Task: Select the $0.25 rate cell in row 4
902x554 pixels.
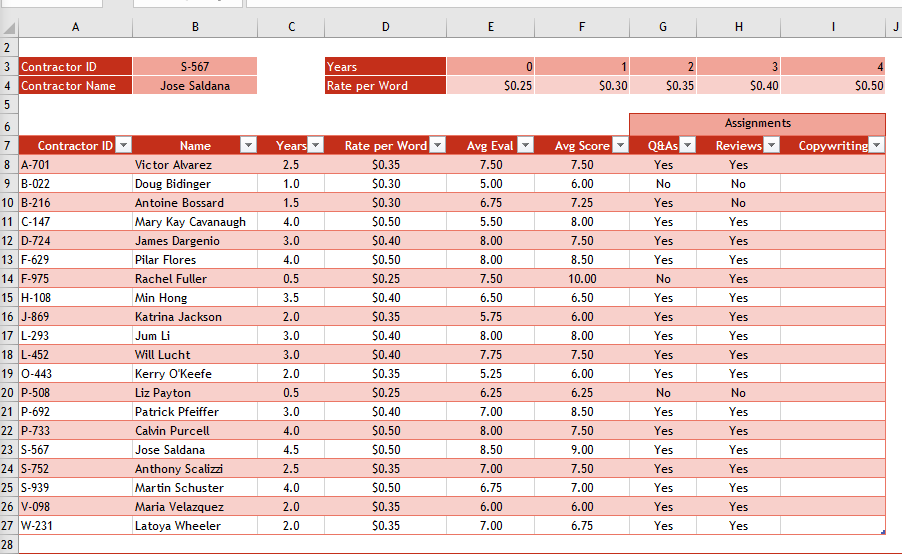Action: pos(490,85)
